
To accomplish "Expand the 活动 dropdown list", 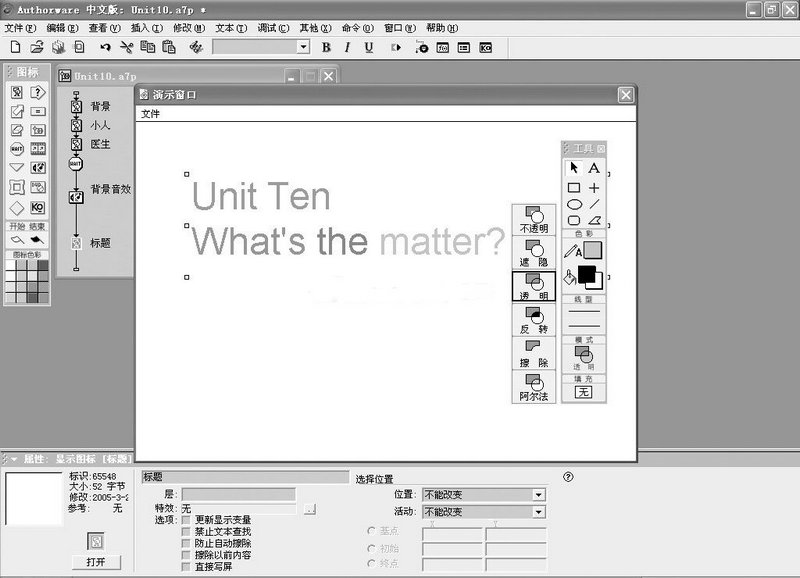I will (538, 512).
